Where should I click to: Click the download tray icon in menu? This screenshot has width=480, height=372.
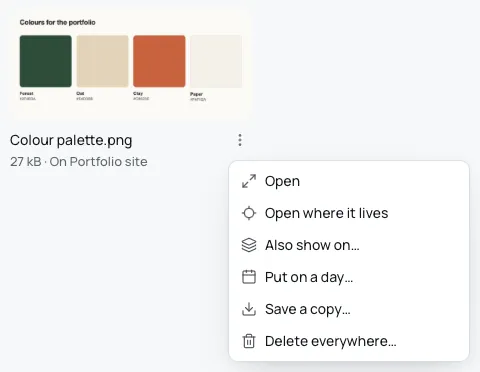point(249,309)
